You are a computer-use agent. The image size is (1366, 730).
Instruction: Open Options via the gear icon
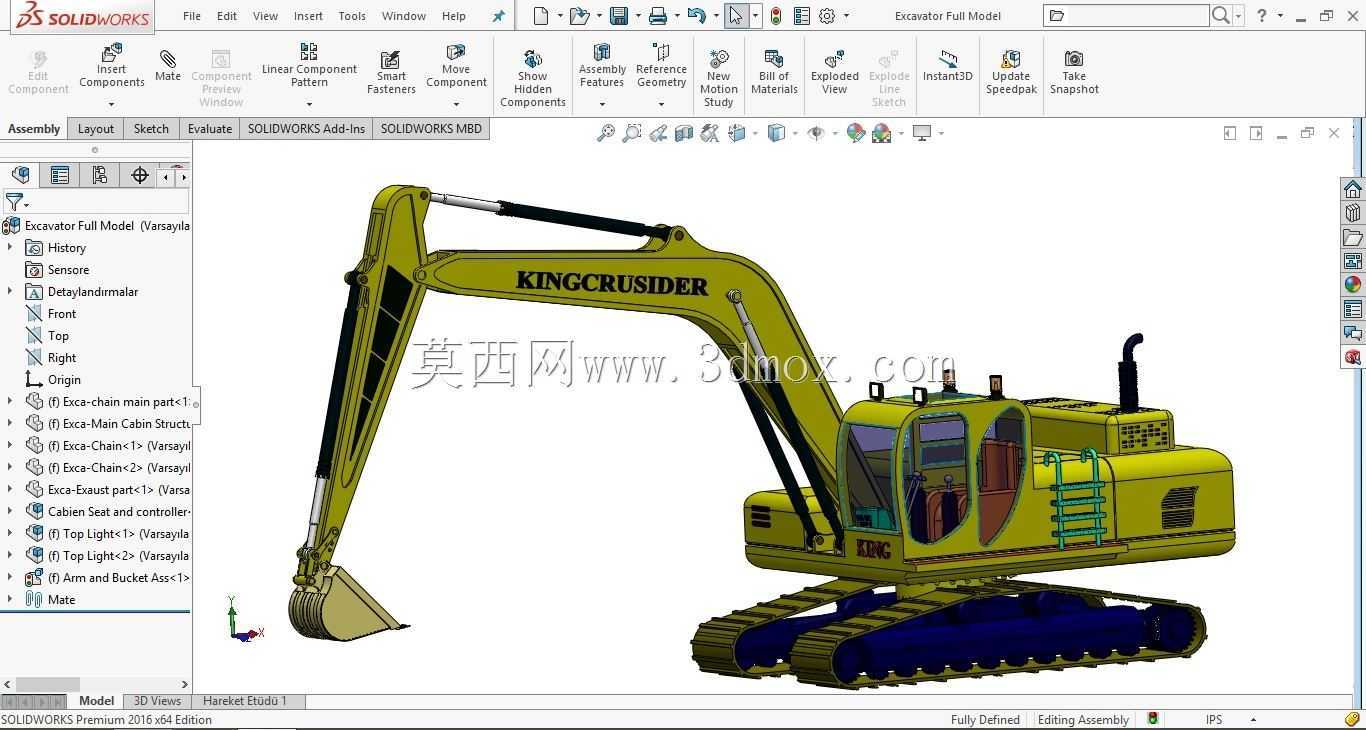(x=827, y=16)
